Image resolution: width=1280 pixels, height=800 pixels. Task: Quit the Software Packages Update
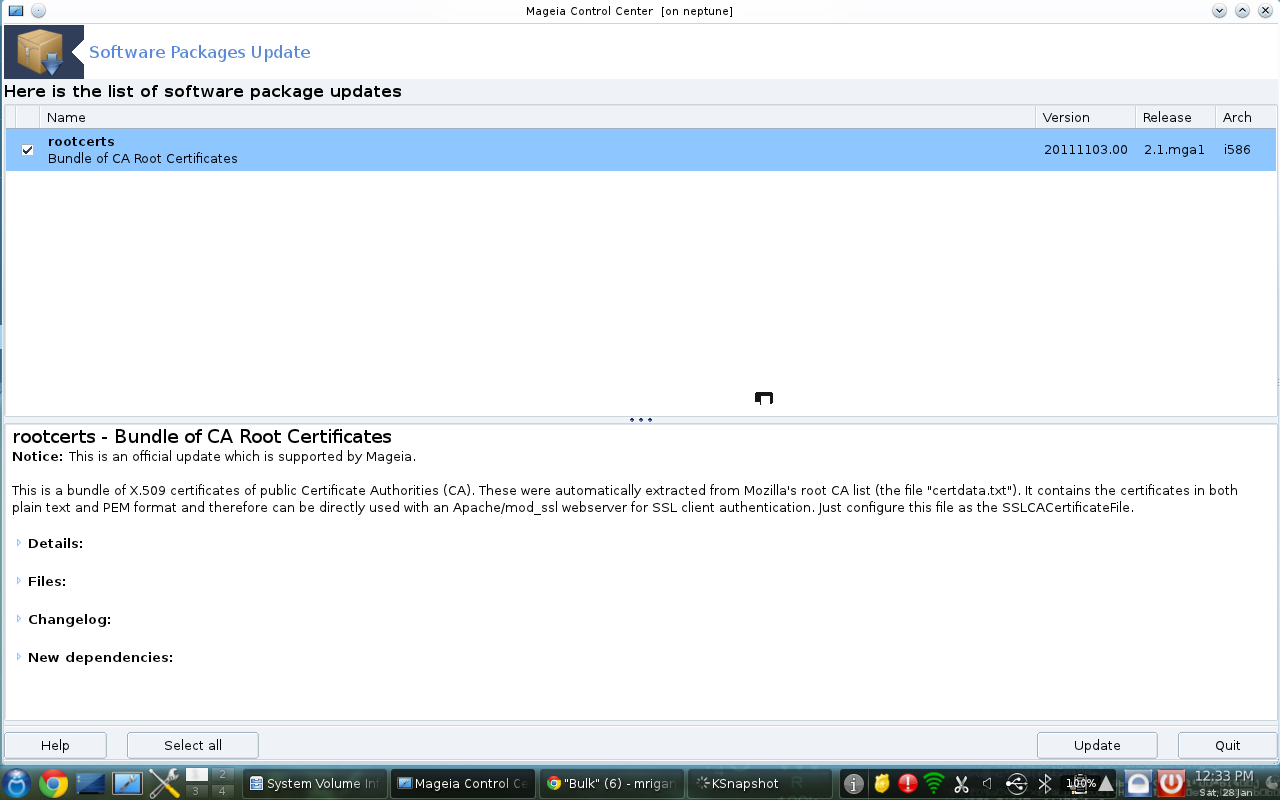click(1227, 745)
